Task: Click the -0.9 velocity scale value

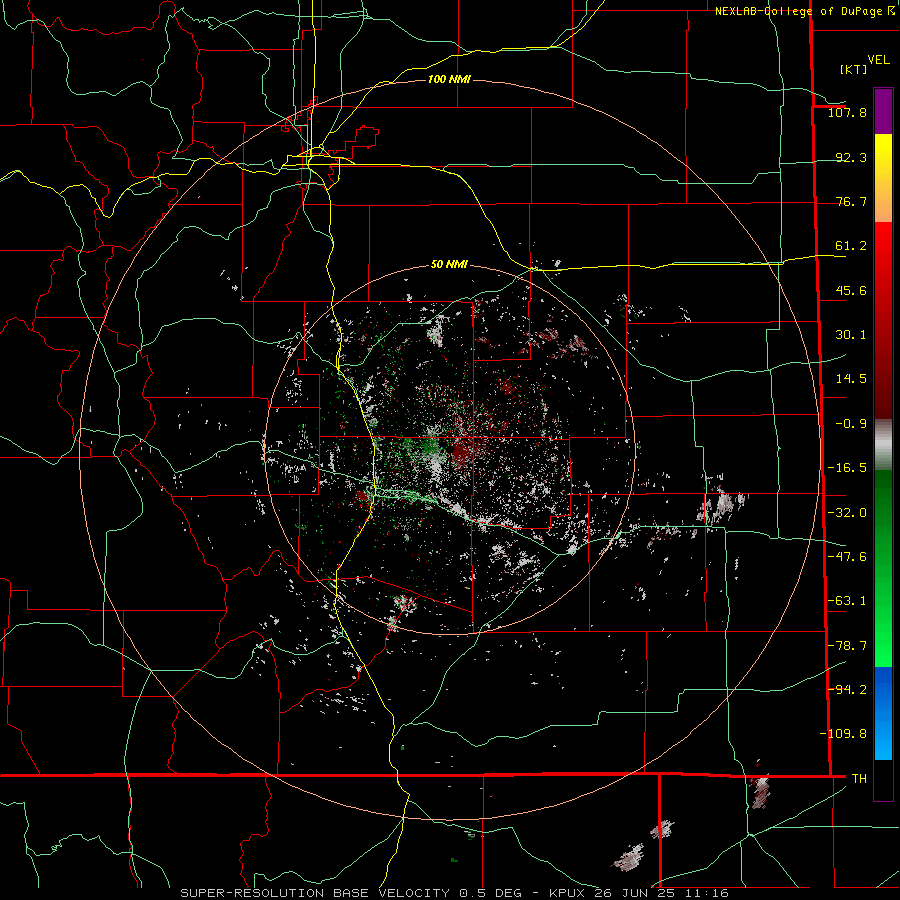Action: point(851,424)
